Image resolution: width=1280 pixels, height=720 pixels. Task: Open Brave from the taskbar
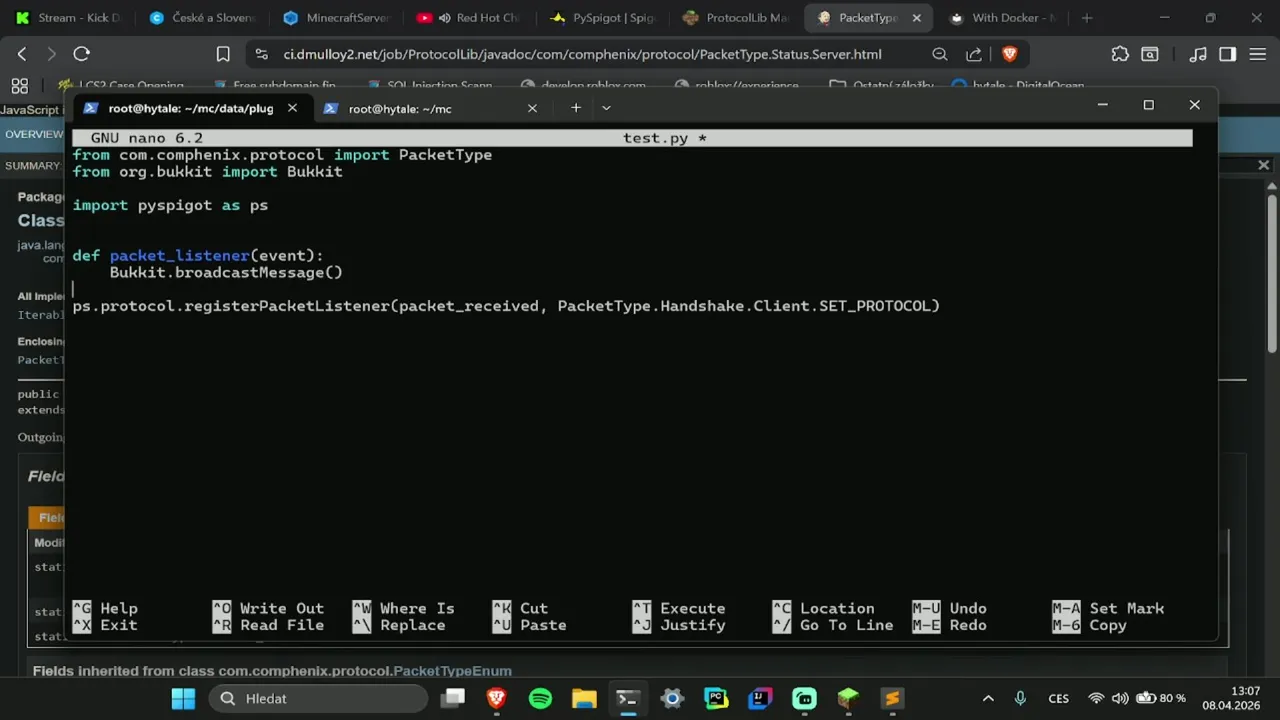pyautogui.click(x=496, y=698)
